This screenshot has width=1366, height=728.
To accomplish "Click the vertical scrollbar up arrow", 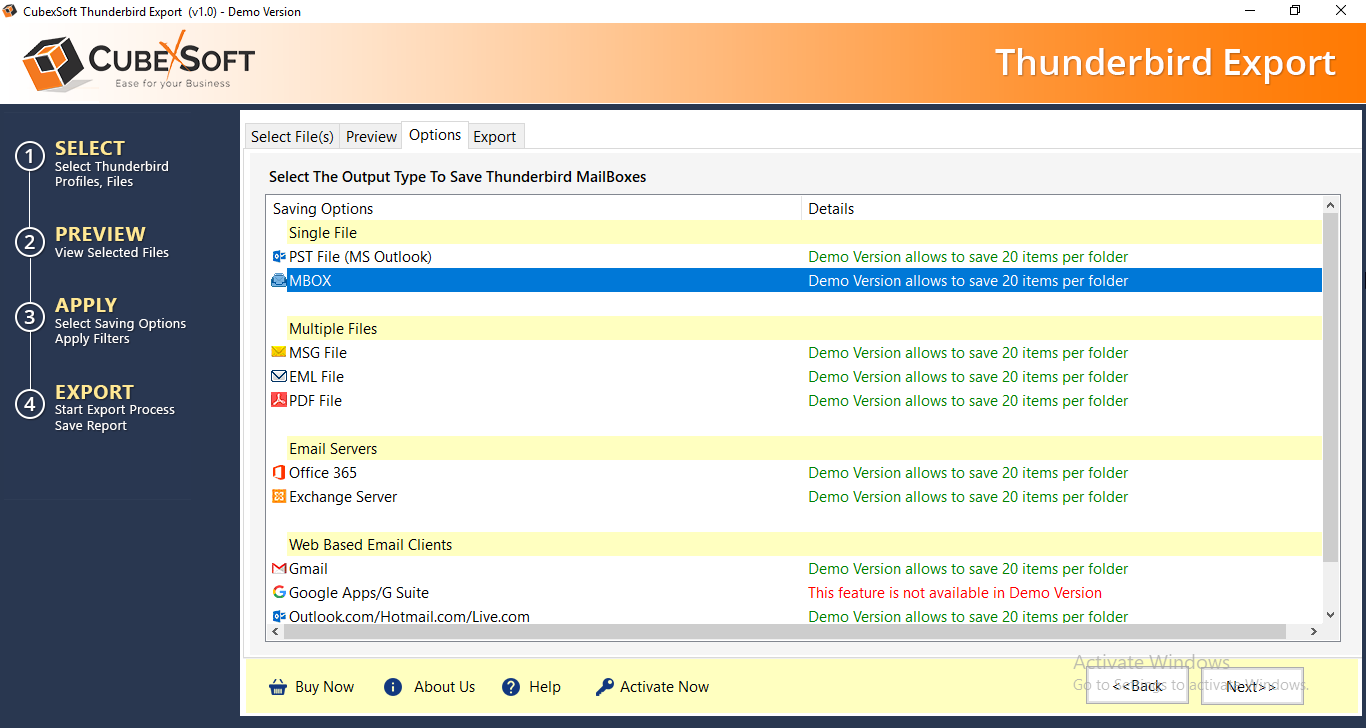I will coord(1330,205).
